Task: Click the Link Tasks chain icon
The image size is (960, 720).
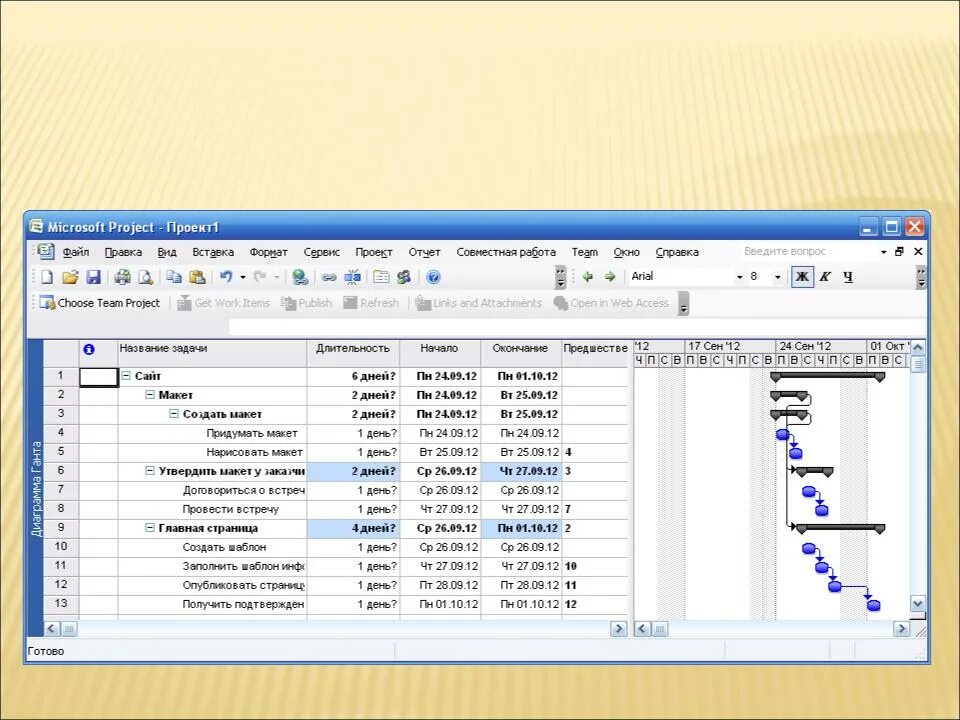Action: pos(329,277)
